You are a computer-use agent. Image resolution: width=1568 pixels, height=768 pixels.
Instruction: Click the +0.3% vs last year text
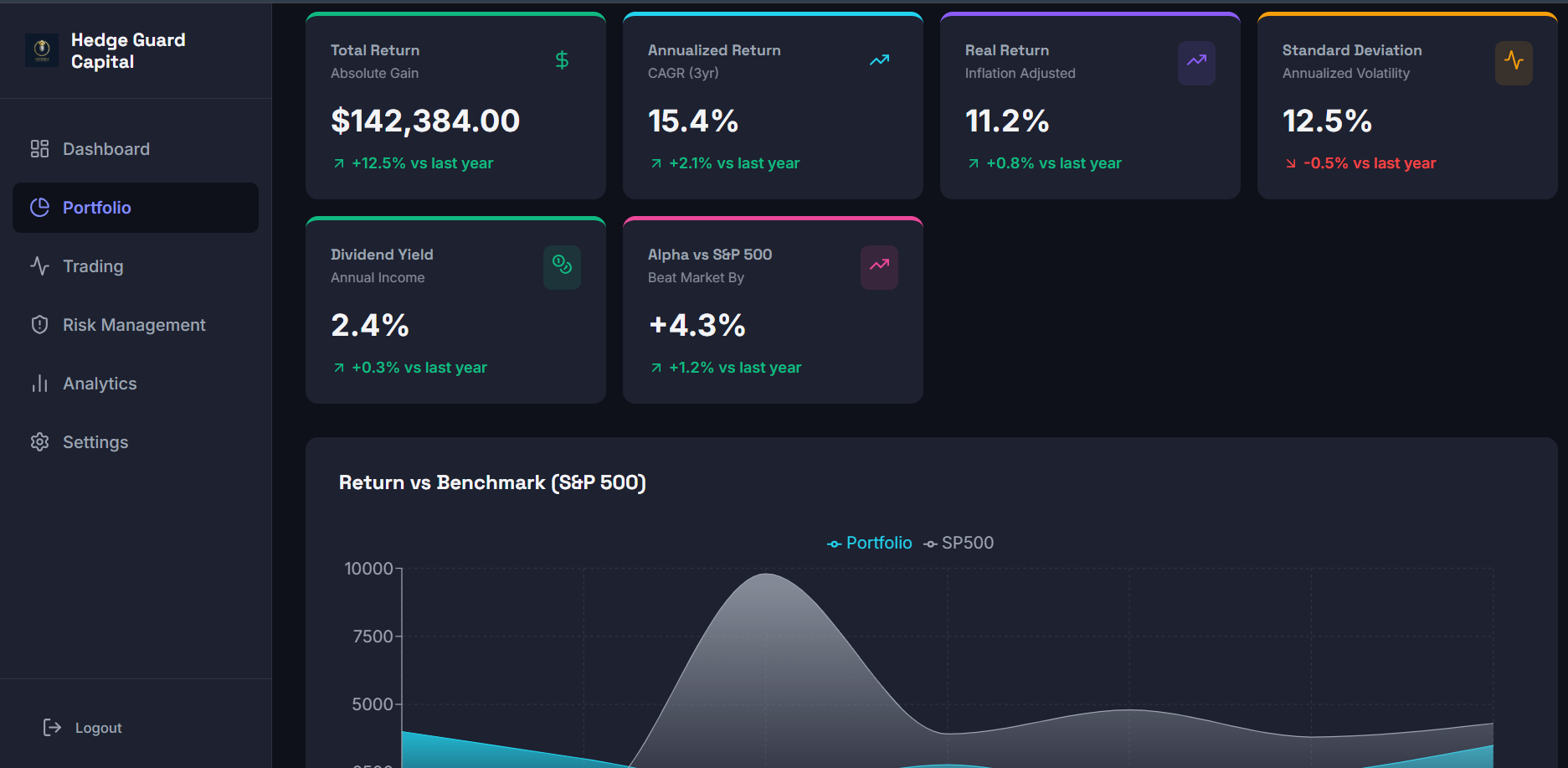click(419, 368)
